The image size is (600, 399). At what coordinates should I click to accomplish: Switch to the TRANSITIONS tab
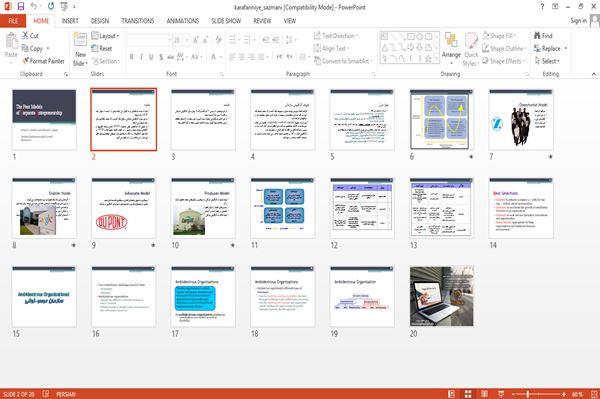pyautogui.click(x=138, y=21)
